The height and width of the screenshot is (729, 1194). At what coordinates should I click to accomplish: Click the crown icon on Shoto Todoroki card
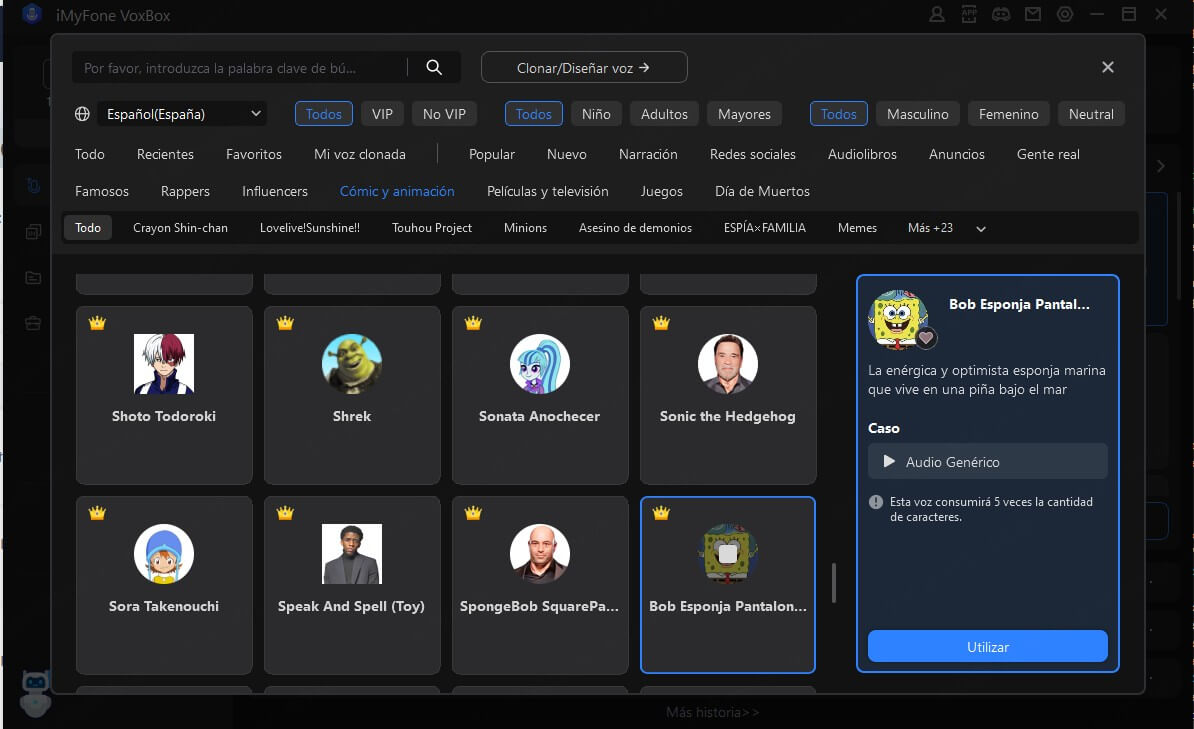click(x=97, y=323)
